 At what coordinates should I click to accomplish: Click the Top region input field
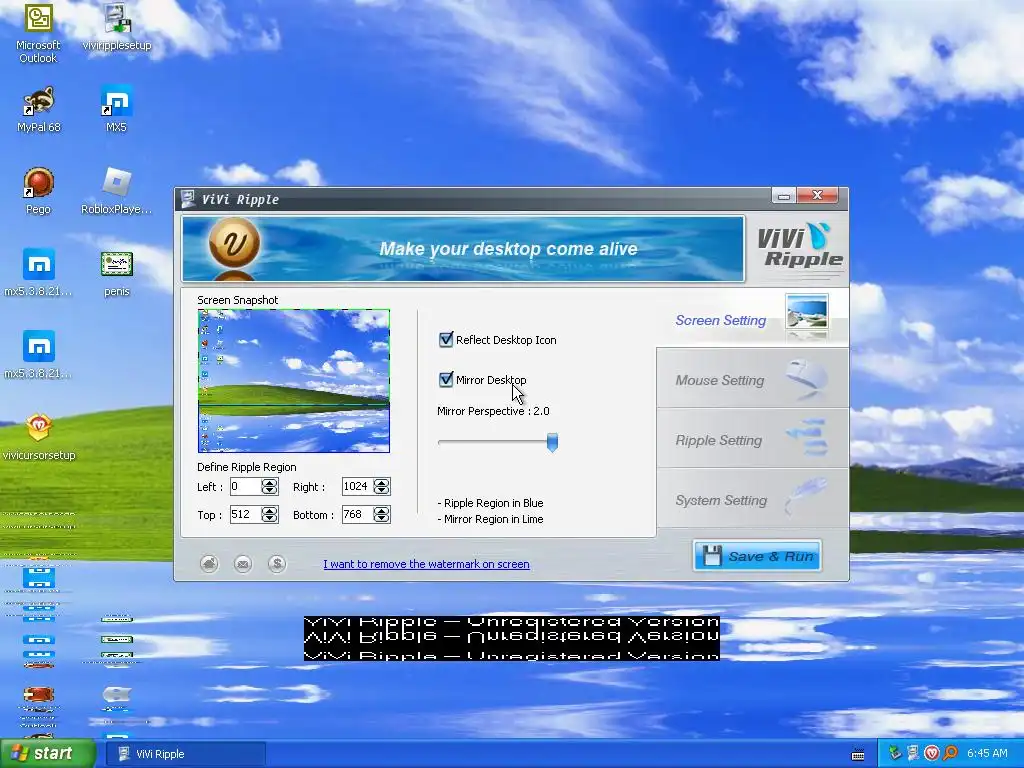coord(246,515)
